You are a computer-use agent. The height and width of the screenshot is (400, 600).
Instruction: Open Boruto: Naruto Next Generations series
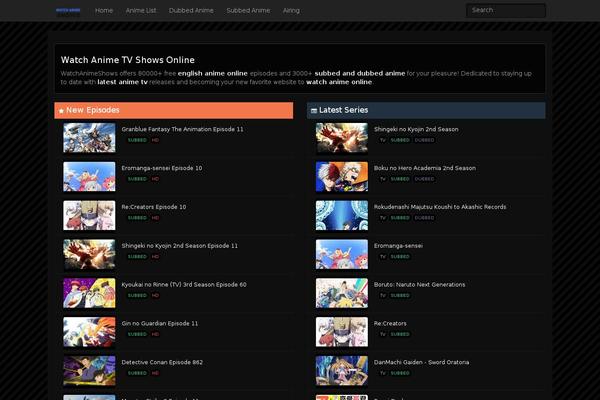click(419, 285)
